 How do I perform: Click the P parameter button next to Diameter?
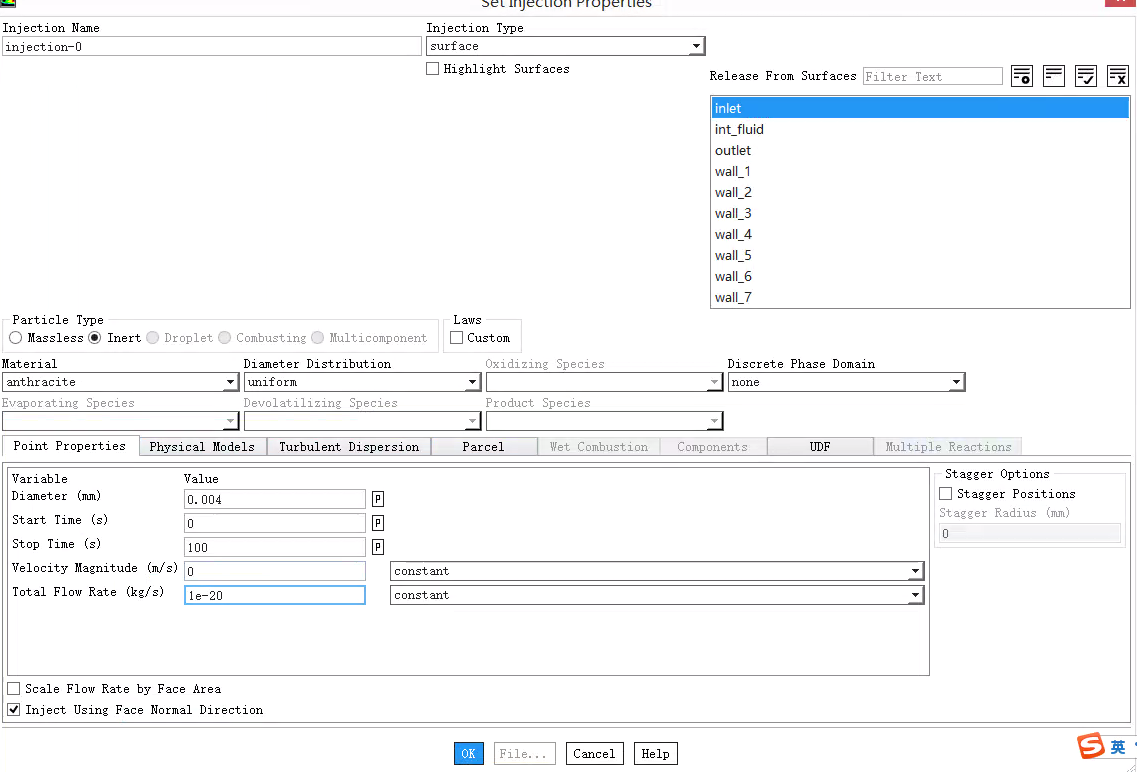click(378, 499)
